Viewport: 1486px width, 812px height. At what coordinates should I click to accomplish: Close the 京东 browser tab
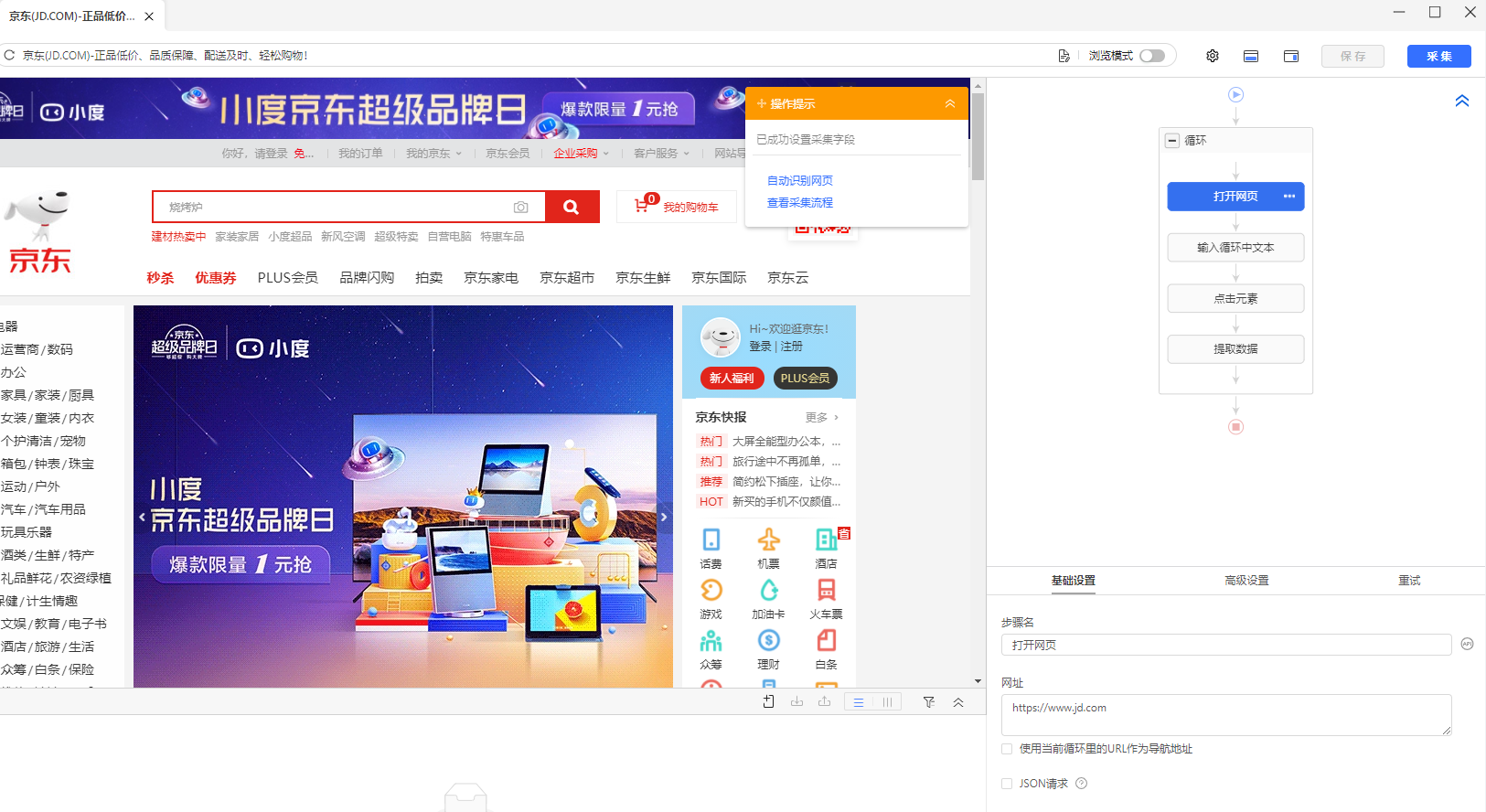149,16
